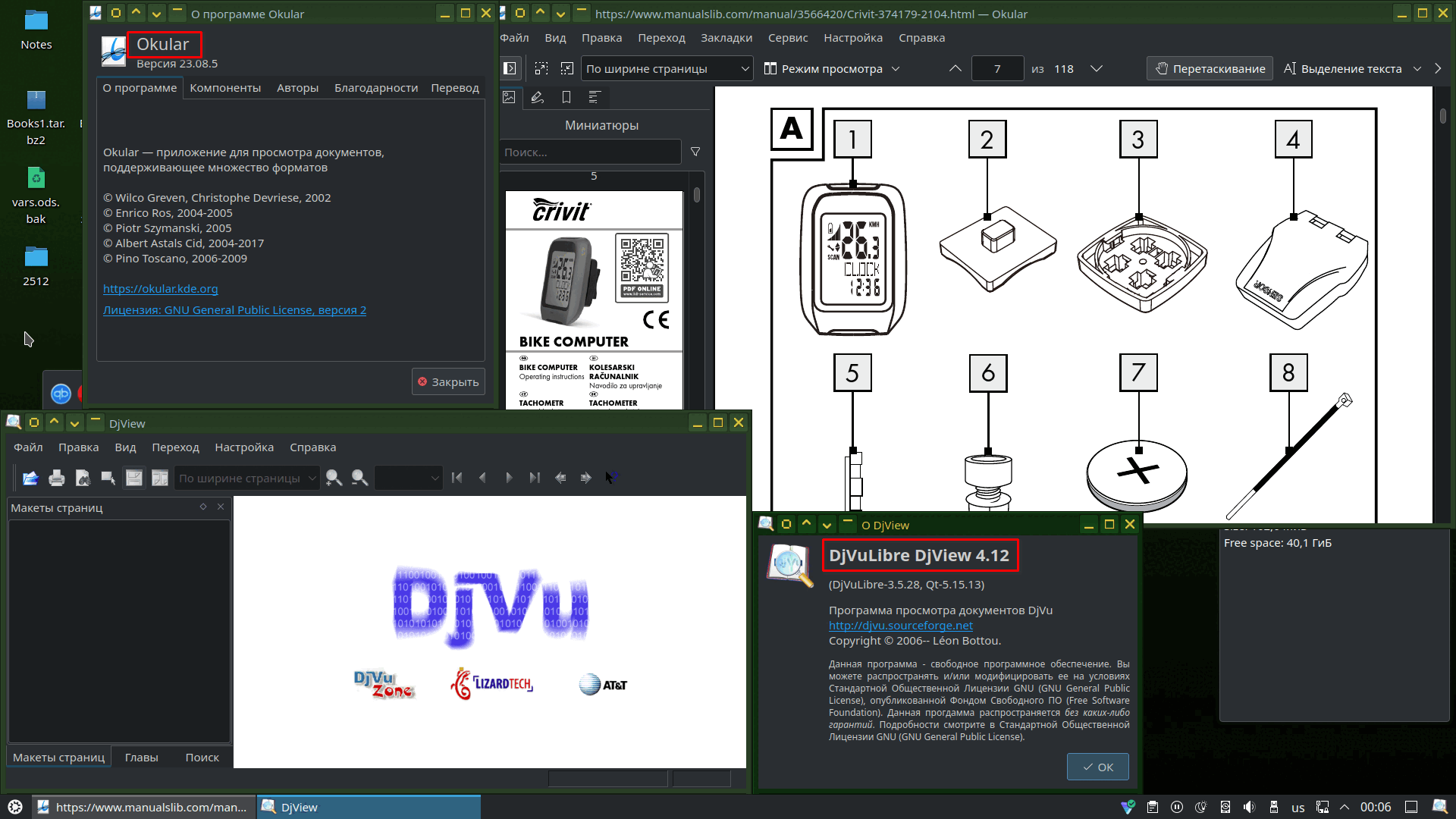Click the Print icon in DjView toolbar
Screen dimensions: 1456x819
pos(57,478)
